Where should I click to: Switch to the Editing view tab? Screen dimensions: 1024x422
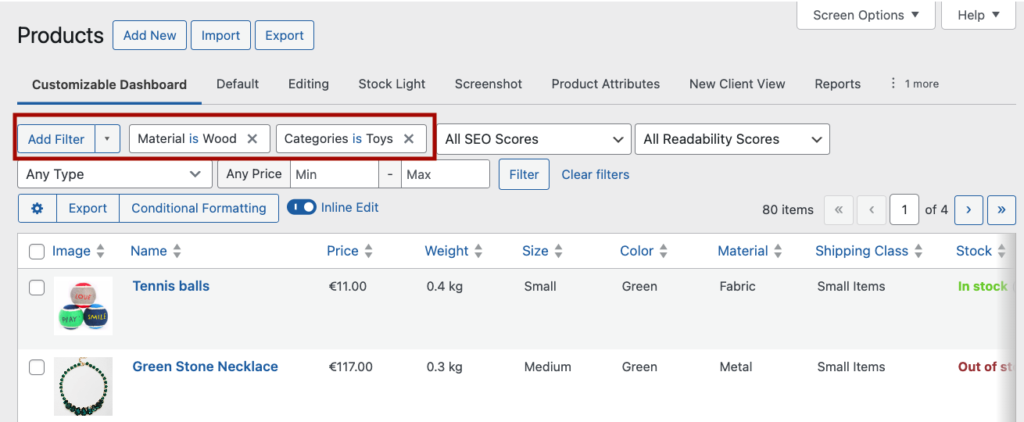(308, 84)
